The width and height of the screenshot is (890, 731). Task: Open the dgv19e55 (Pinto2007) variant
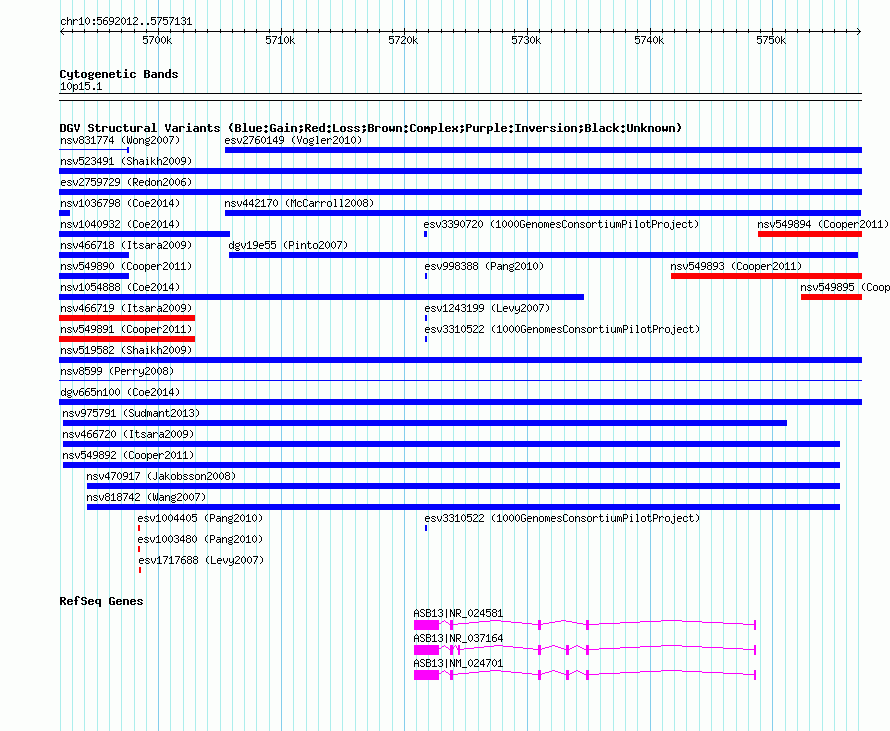[543, 255]
